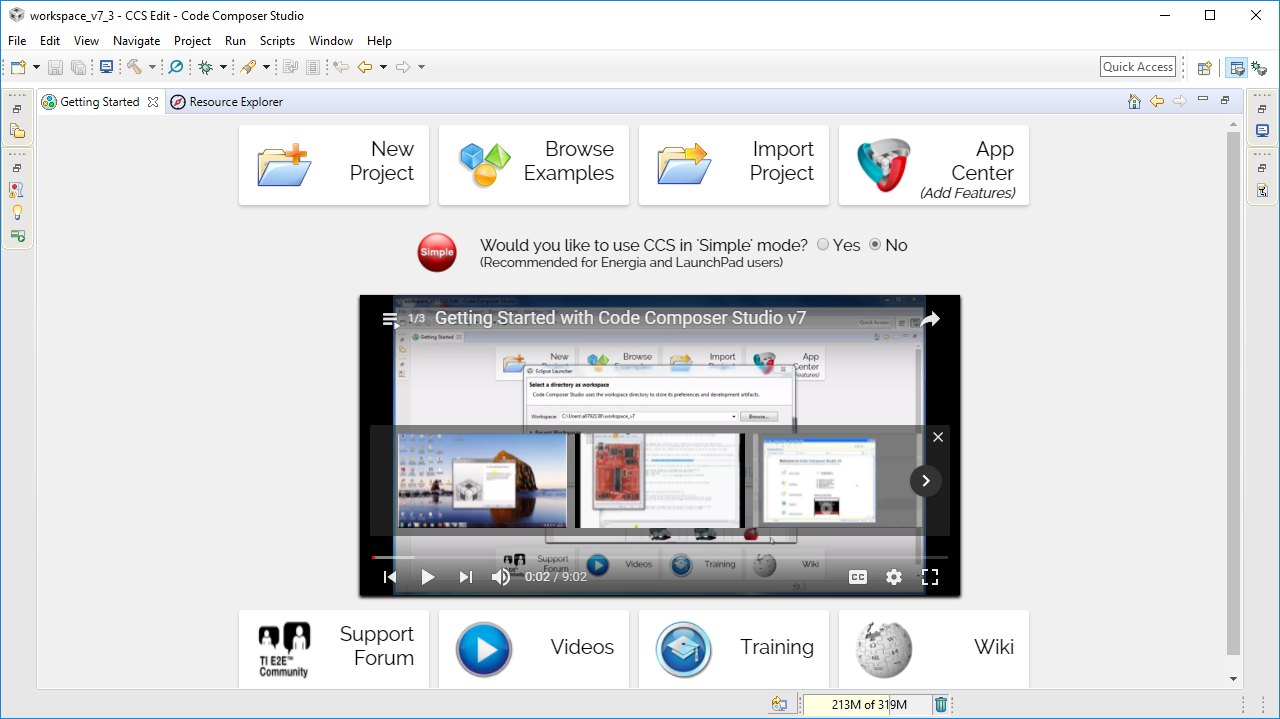This screenshot has width=1280, height=719.
Task: Close the video suggestions overlay
Action: 938,437
